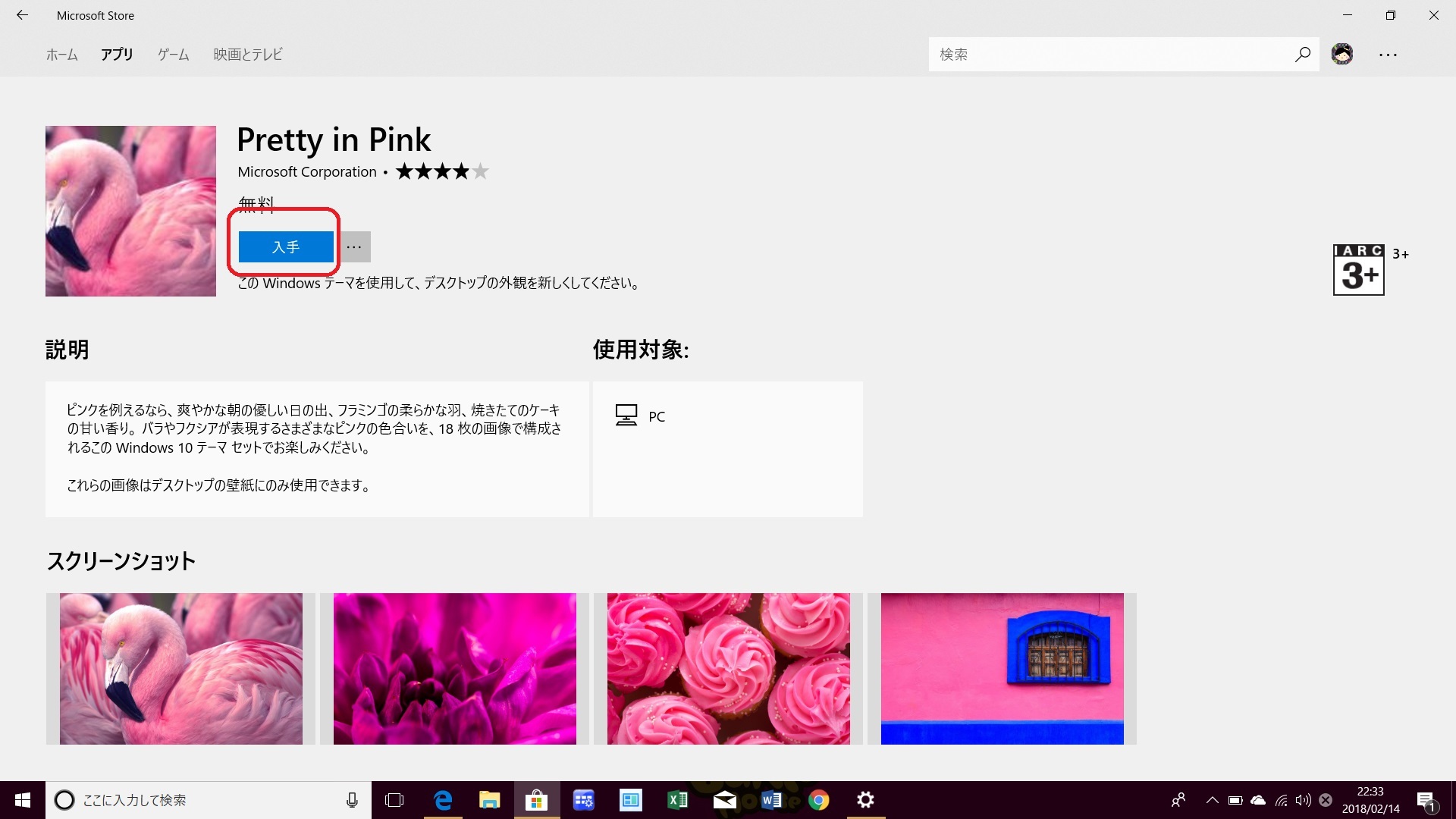Screen dimensions: 1456x819
Task: Open File Explorer from the taskbar
Action: click(490, 800)
